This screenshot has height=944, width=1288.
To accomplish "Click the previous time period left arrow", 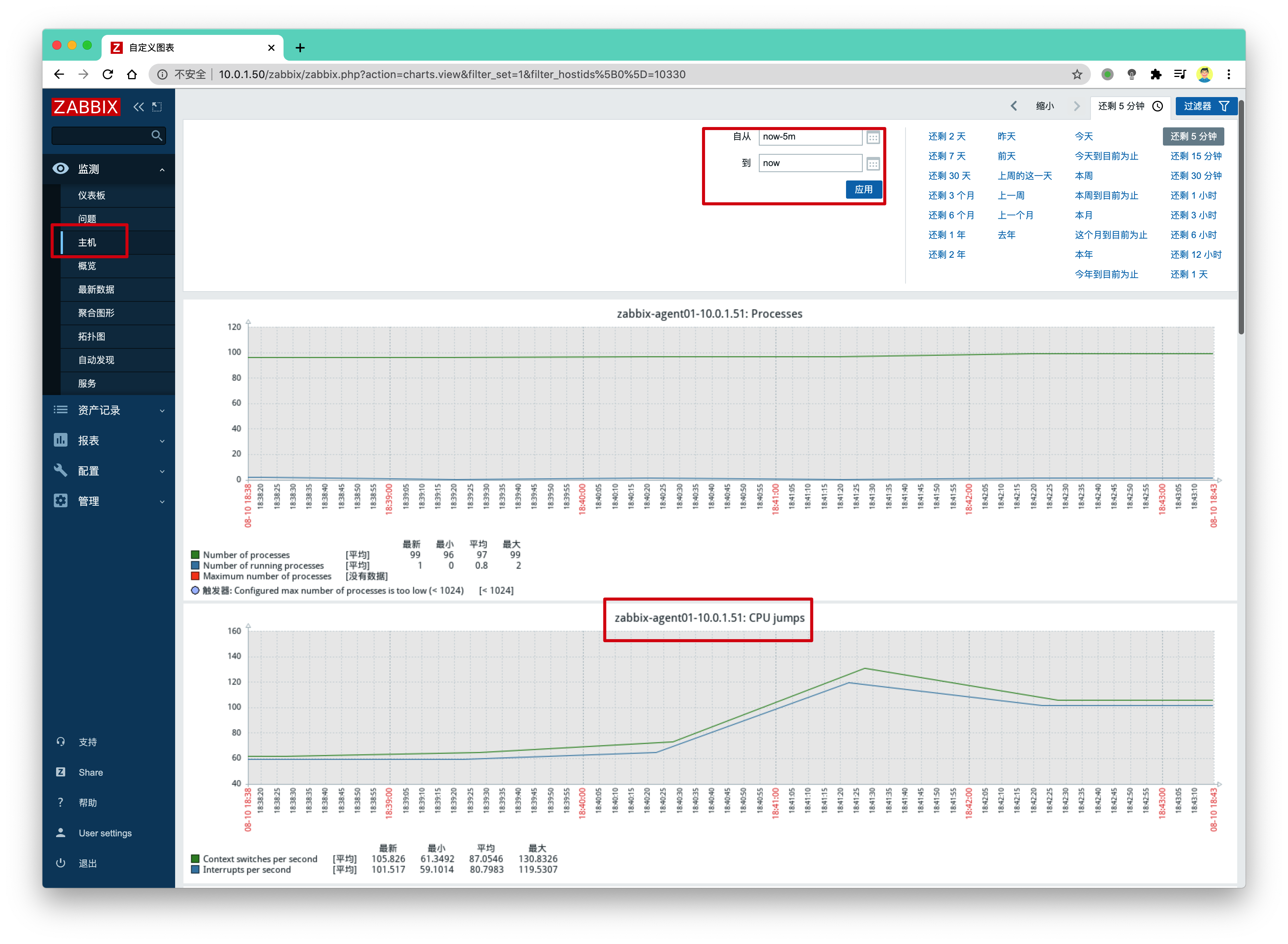I will tap(1014, 106).
